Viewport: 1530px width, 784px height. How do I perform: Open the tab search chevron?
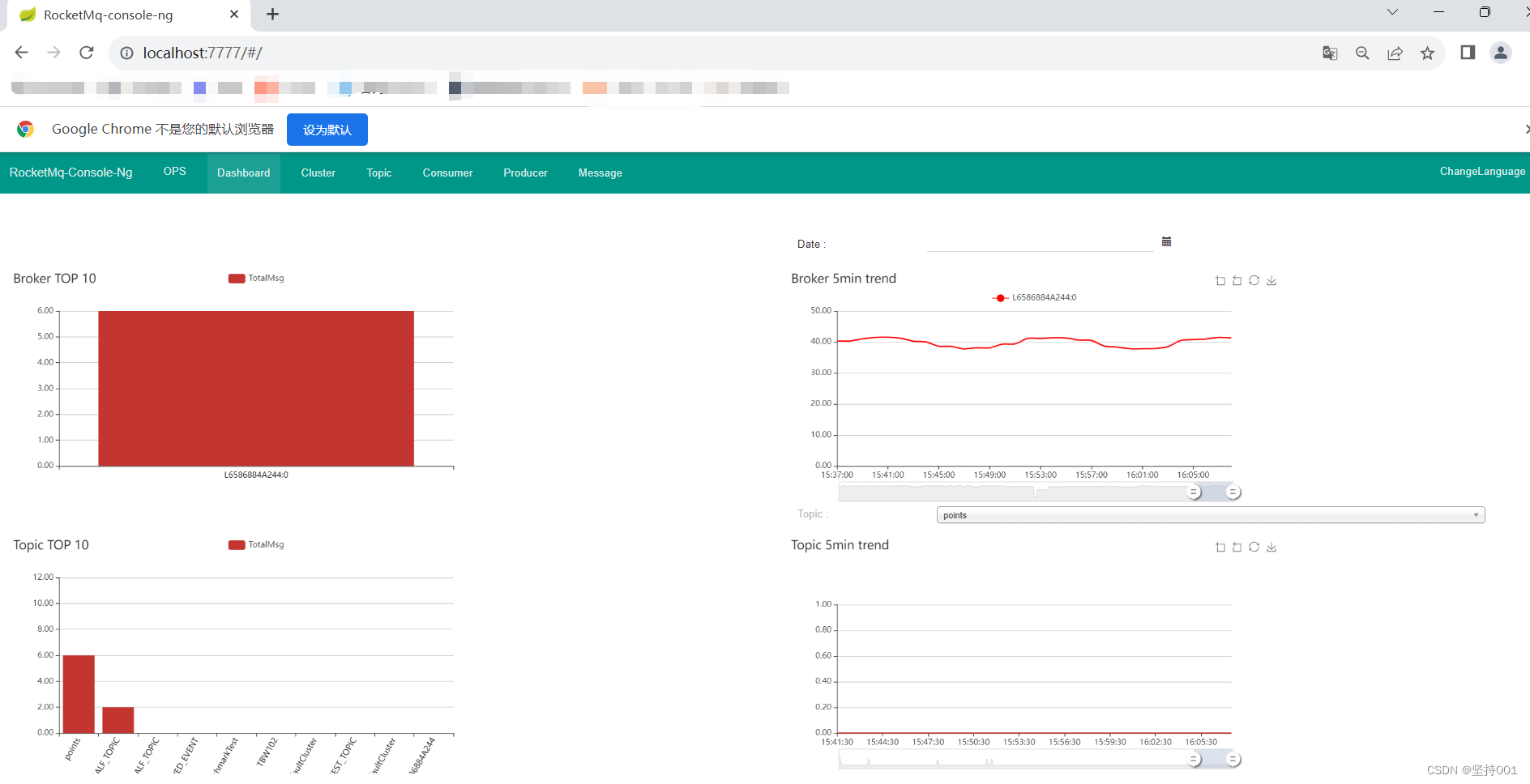click(1392, 11)
